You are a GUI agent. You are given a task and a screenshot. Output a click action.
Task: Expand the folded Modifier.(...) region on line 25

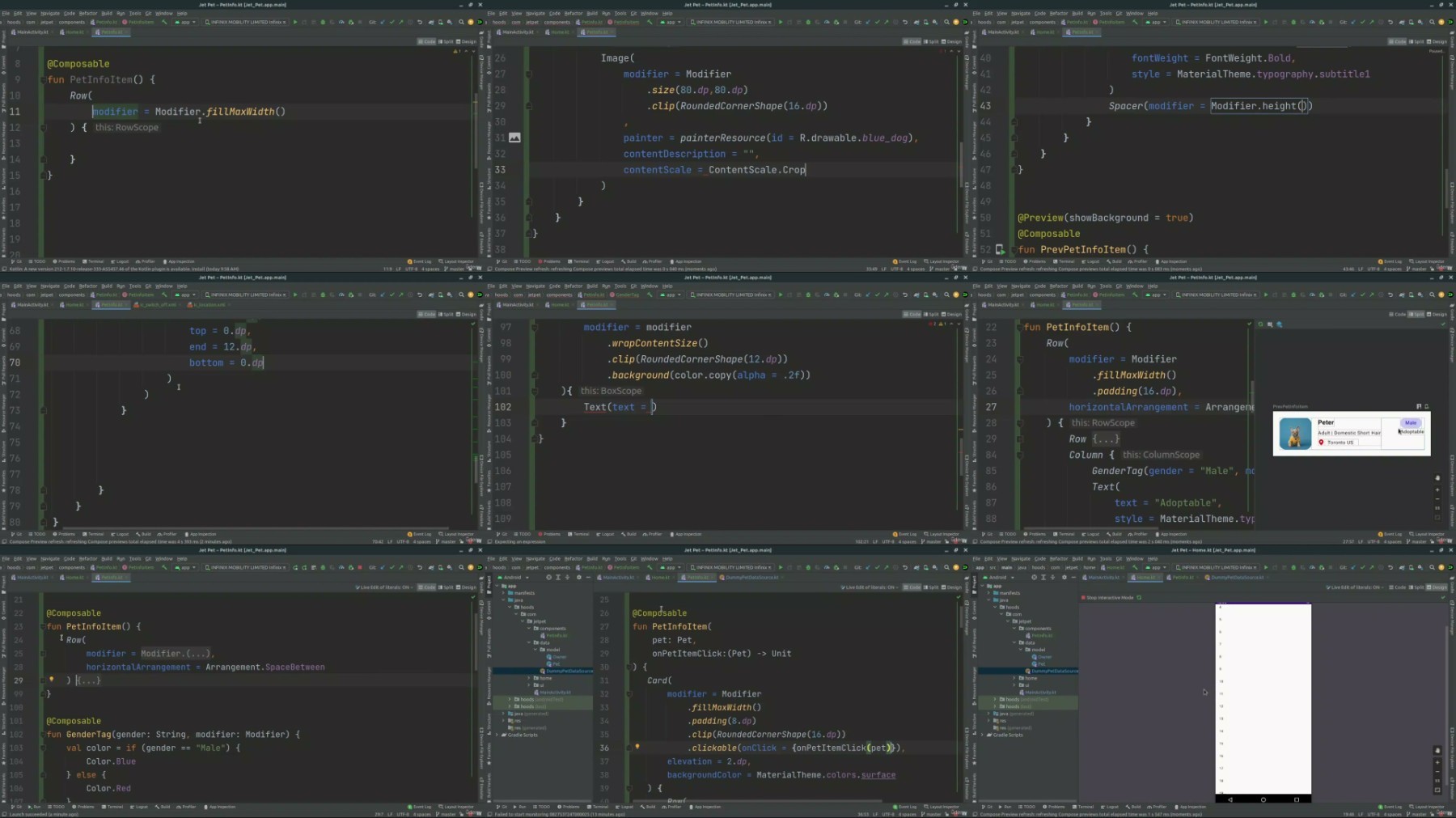pos(176,654)
